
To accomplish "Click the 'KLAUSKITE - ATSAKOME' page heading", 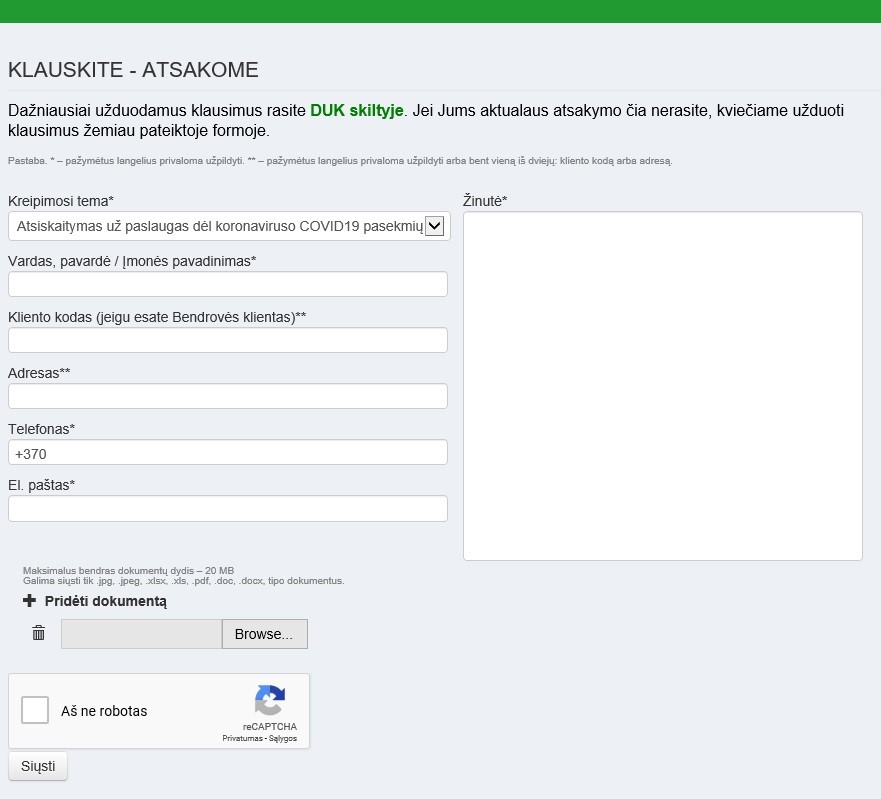I will [x=133, y=70].
